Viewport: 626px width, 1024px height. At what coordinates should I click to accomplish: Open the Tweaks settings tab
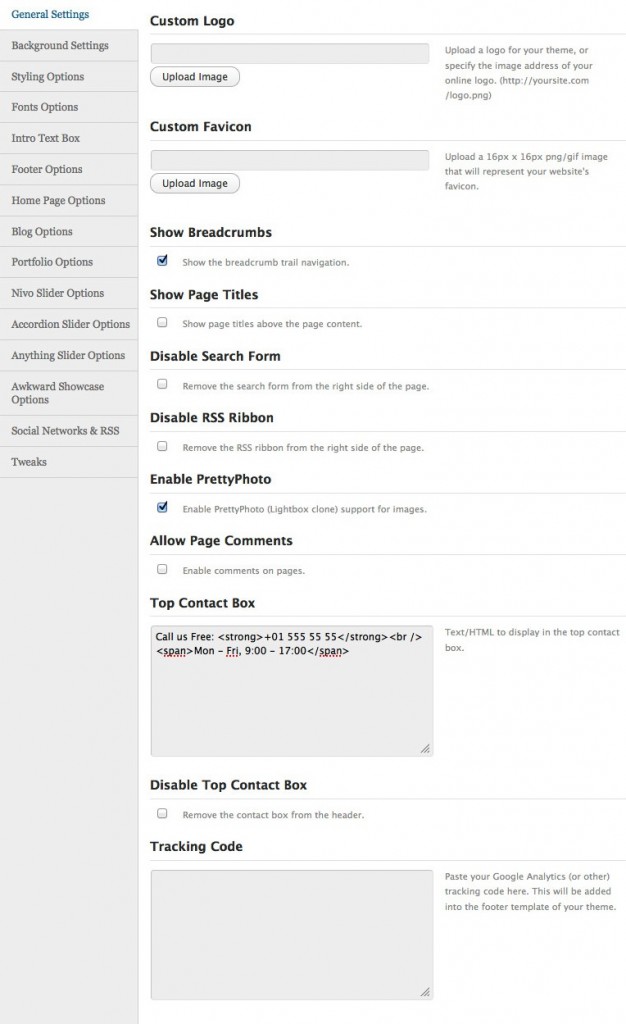29,462
